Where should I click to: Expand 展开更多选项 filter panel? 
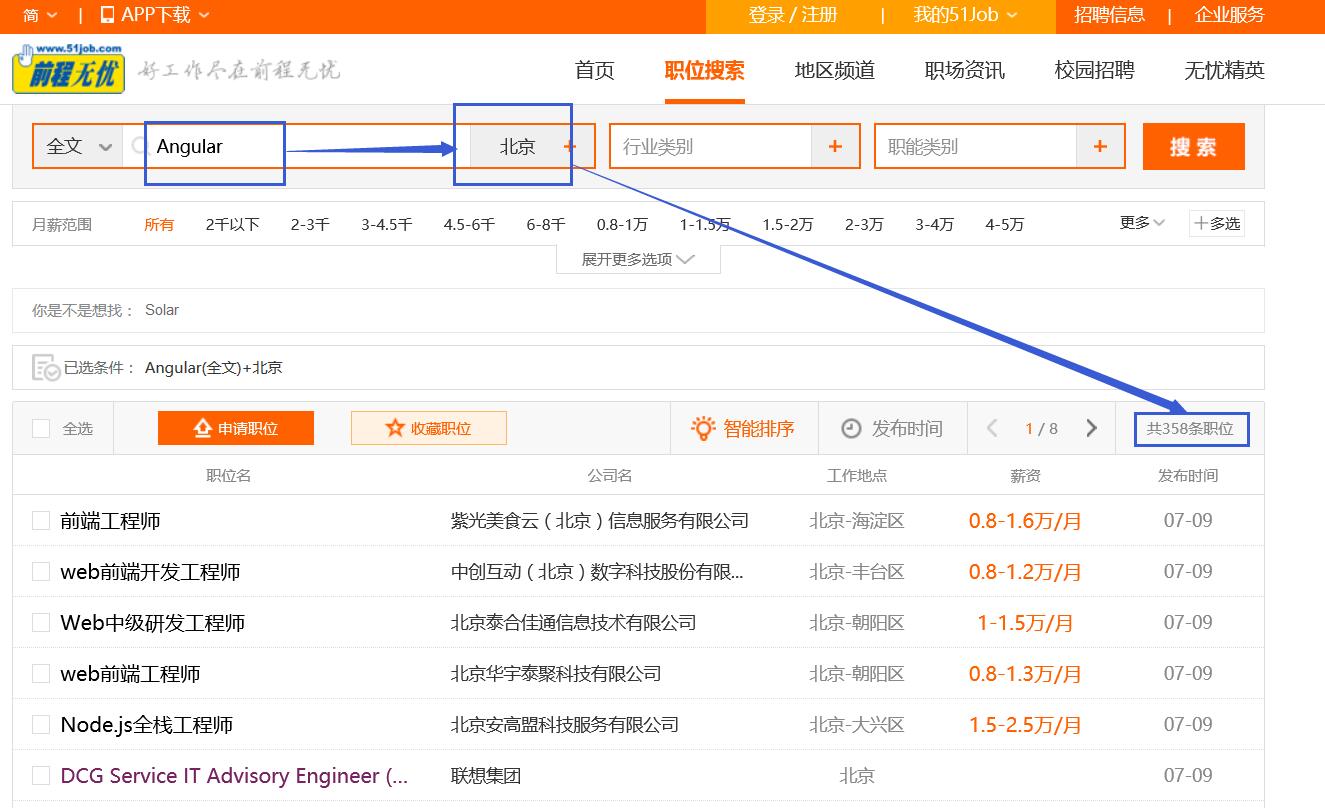click(638, 259)
